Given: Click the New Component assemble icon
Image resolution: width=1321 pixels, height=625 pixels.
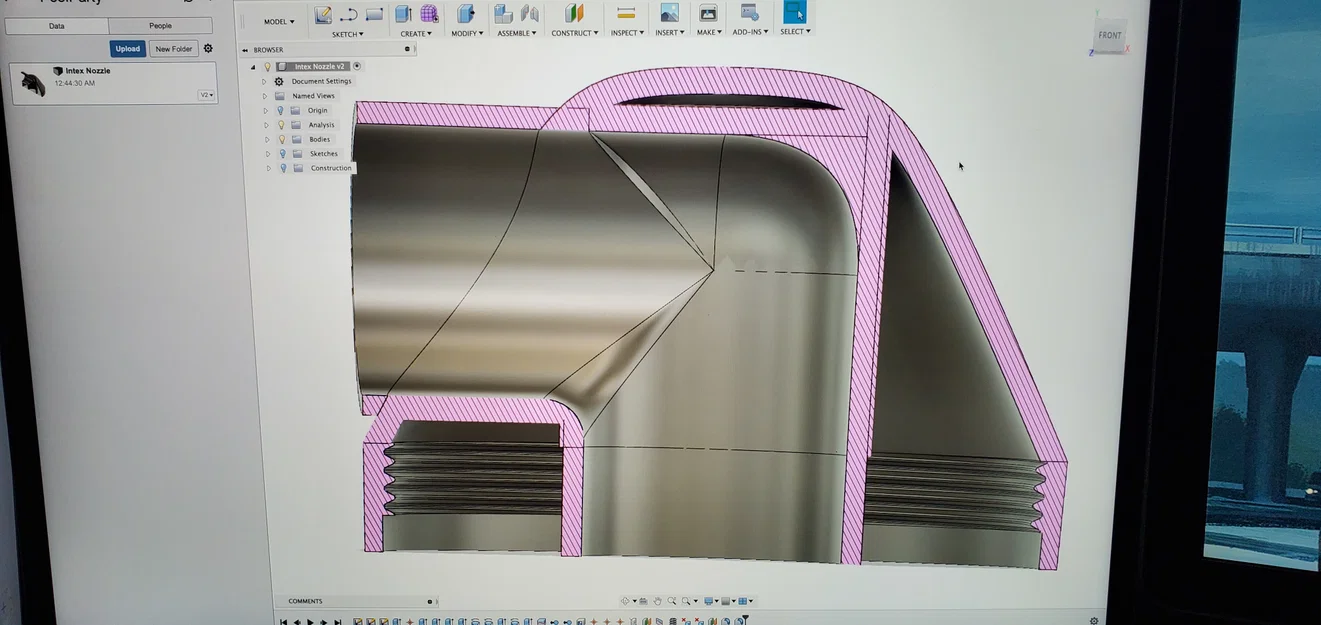Looking at the screenshot, I should pos(504,14).
